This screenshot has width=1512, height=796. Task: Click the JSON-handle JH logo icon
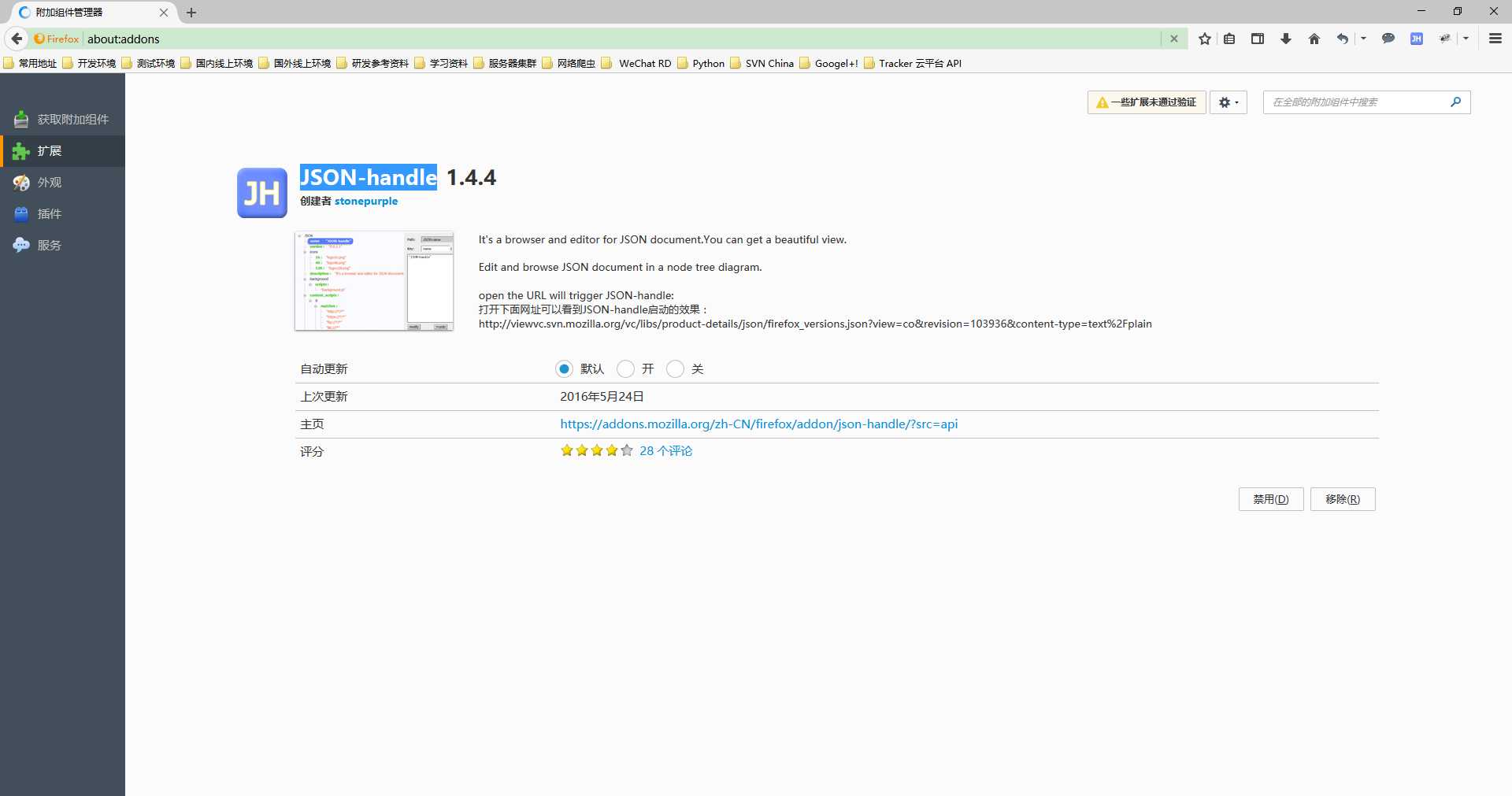click(x=262, y=192)
